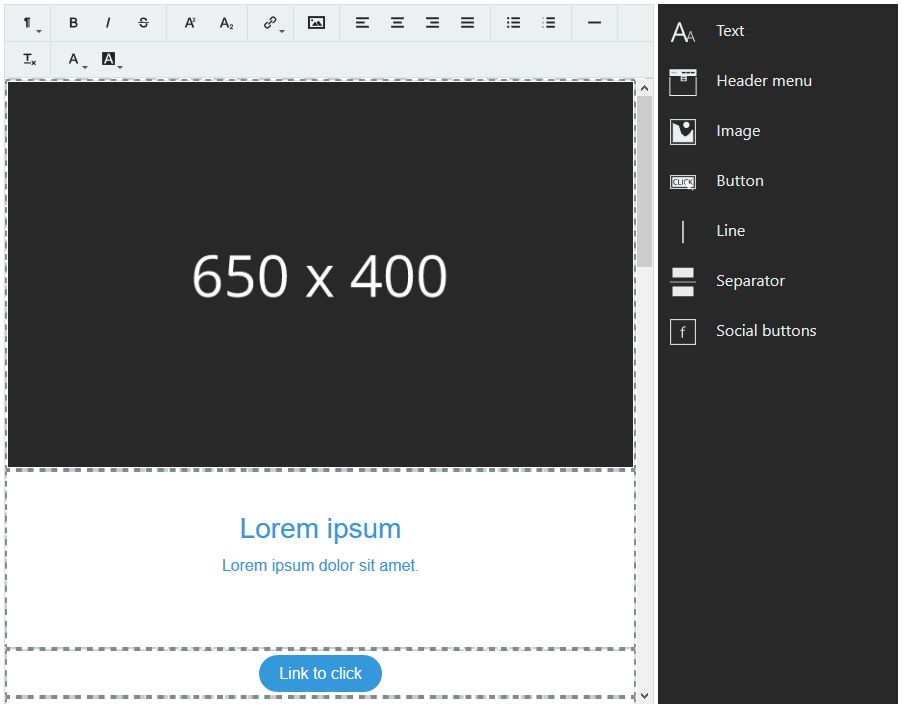The height and width of the screenshot is (707, 904).
Task: Toggle bold formatting
Action: (73, 23)
